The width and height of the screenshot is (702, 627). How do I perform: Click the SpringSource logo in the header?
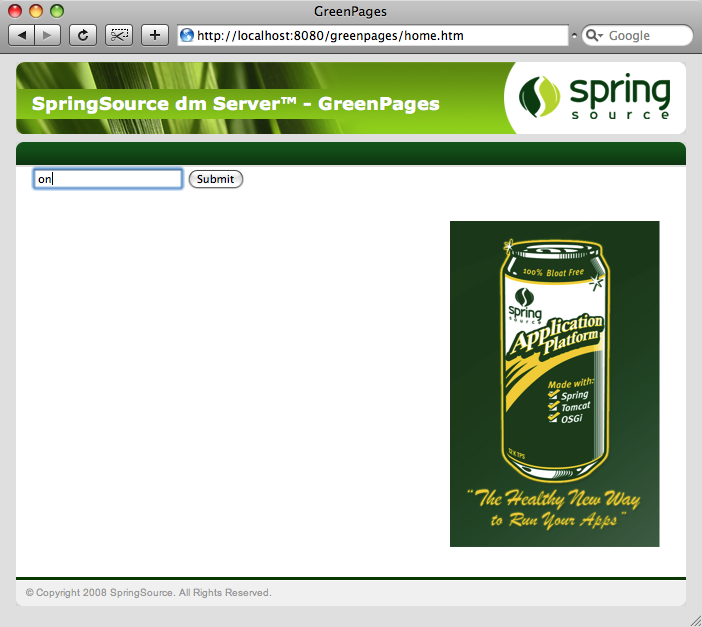[x=595, y=98]
